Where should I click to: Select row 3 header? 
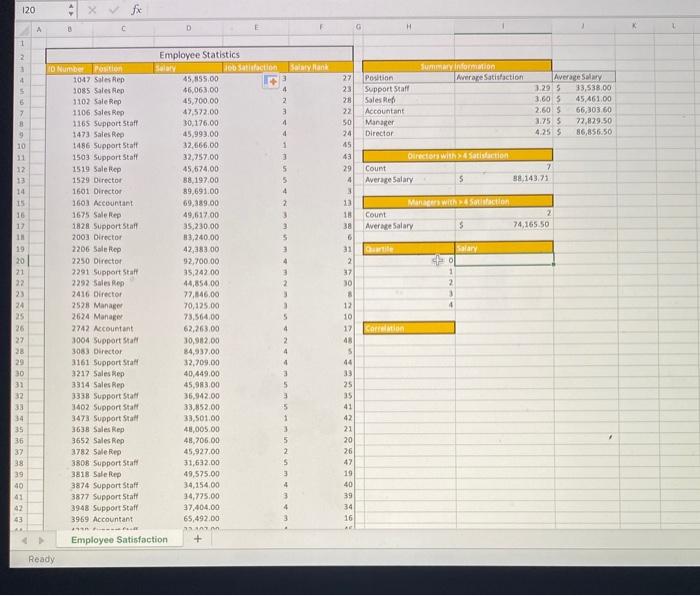pos(21,69)
